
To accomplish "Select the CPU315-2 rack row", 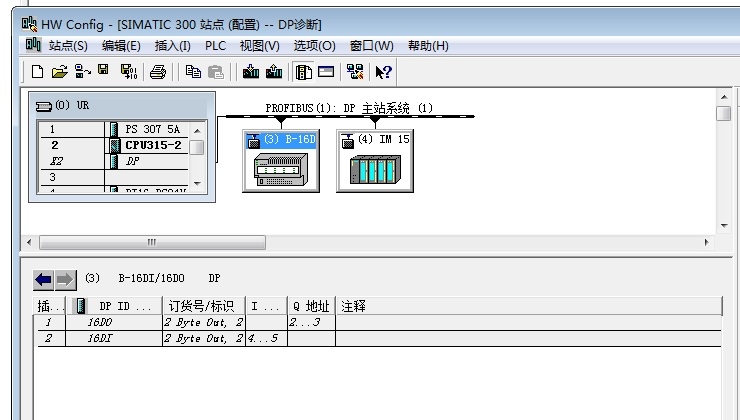I will click(x=114, y=145).
